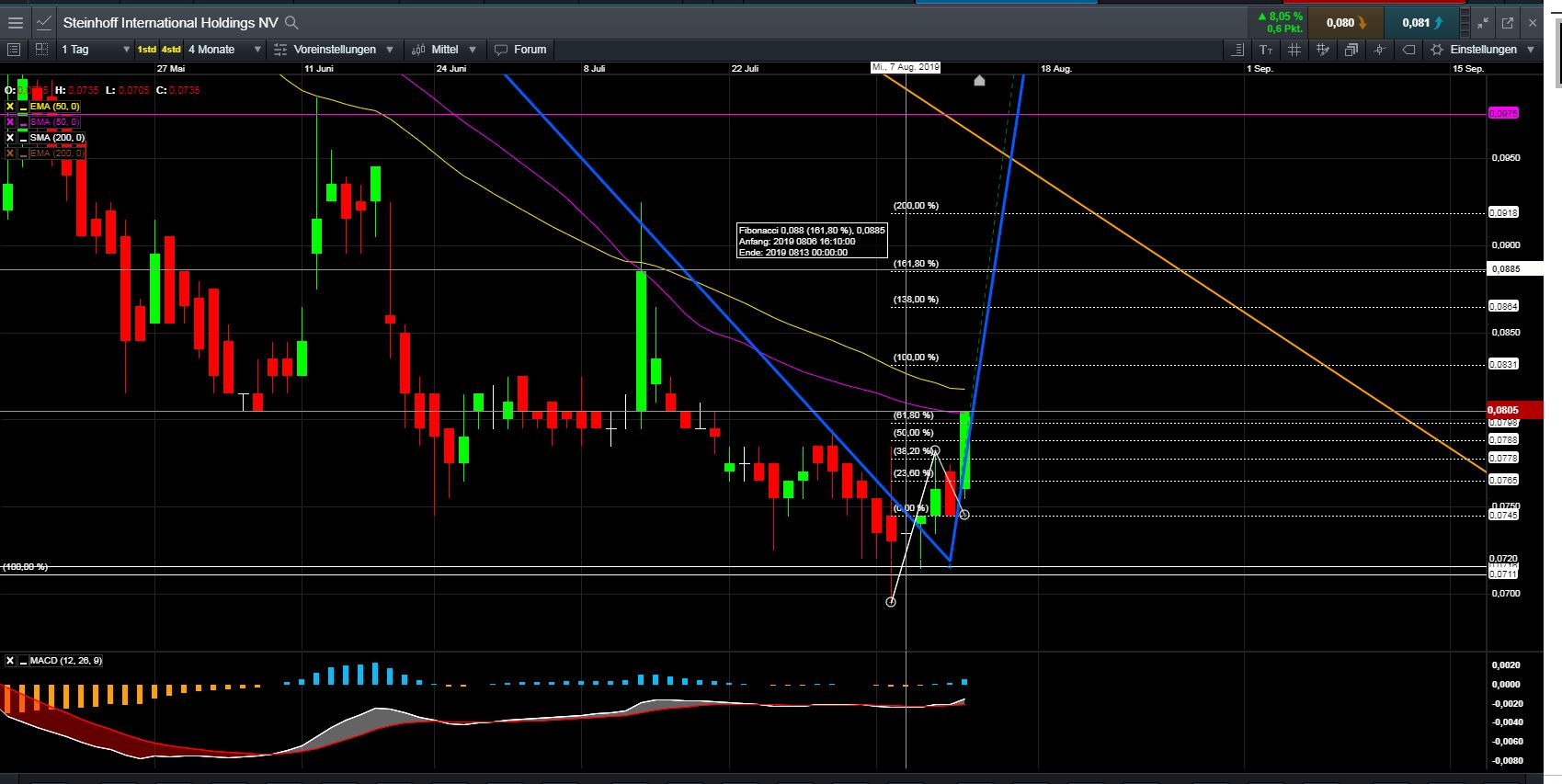Open the Mittel price type dropdown

tap(444, 50)
